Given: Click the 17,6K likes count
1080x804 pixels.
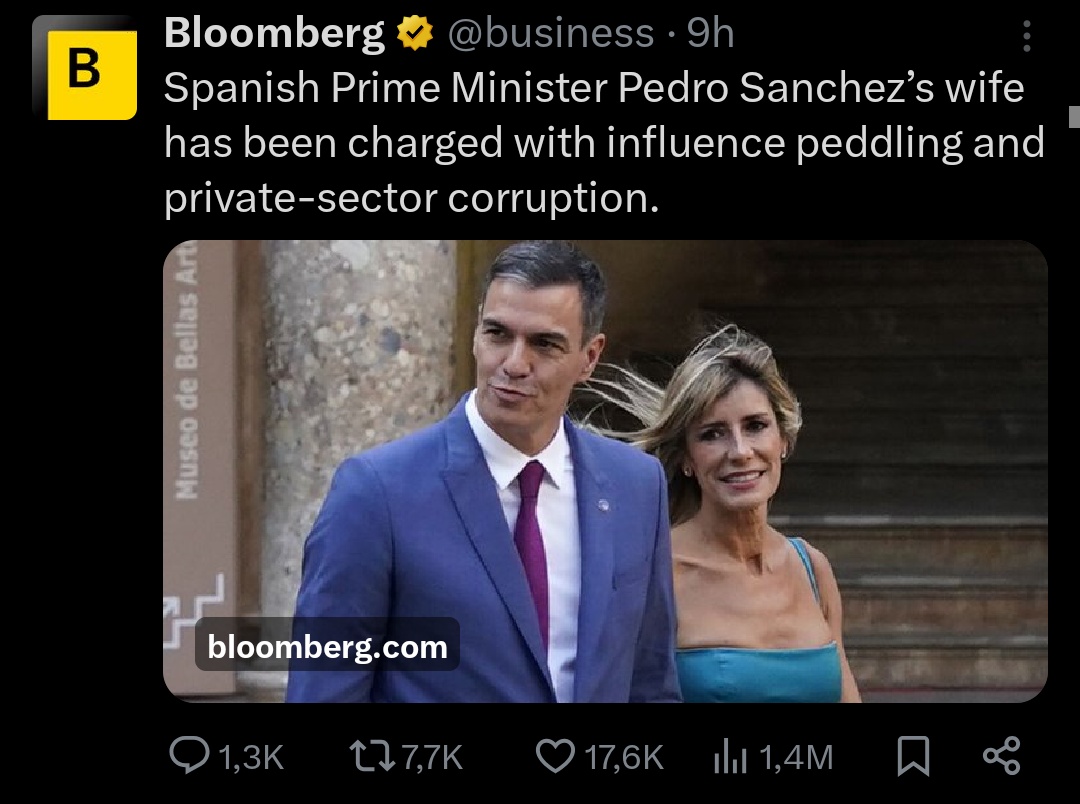Looking at the screenshot, I should click(x=624, y=757).
